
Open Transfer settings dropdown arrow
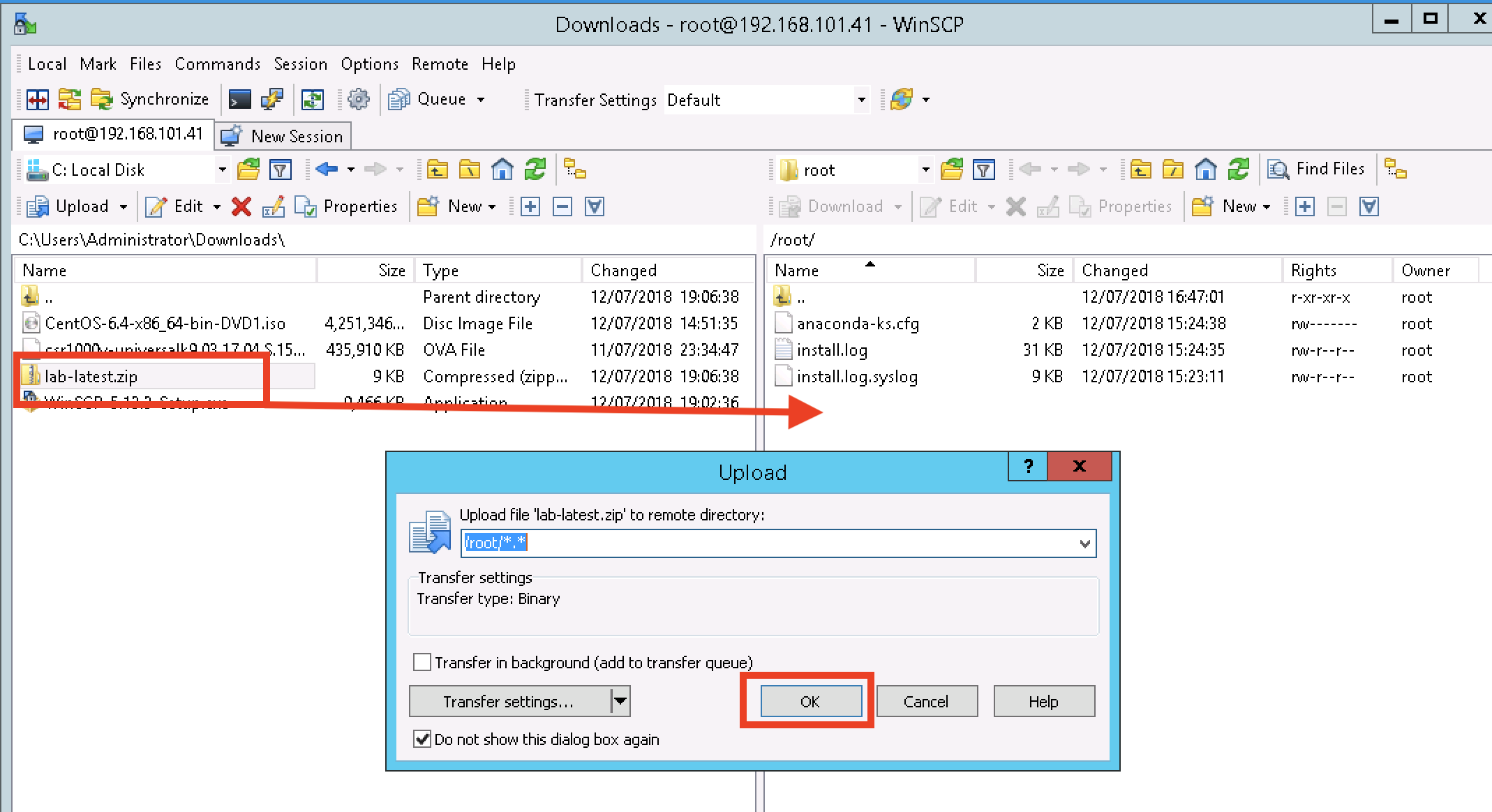[620, 701]
